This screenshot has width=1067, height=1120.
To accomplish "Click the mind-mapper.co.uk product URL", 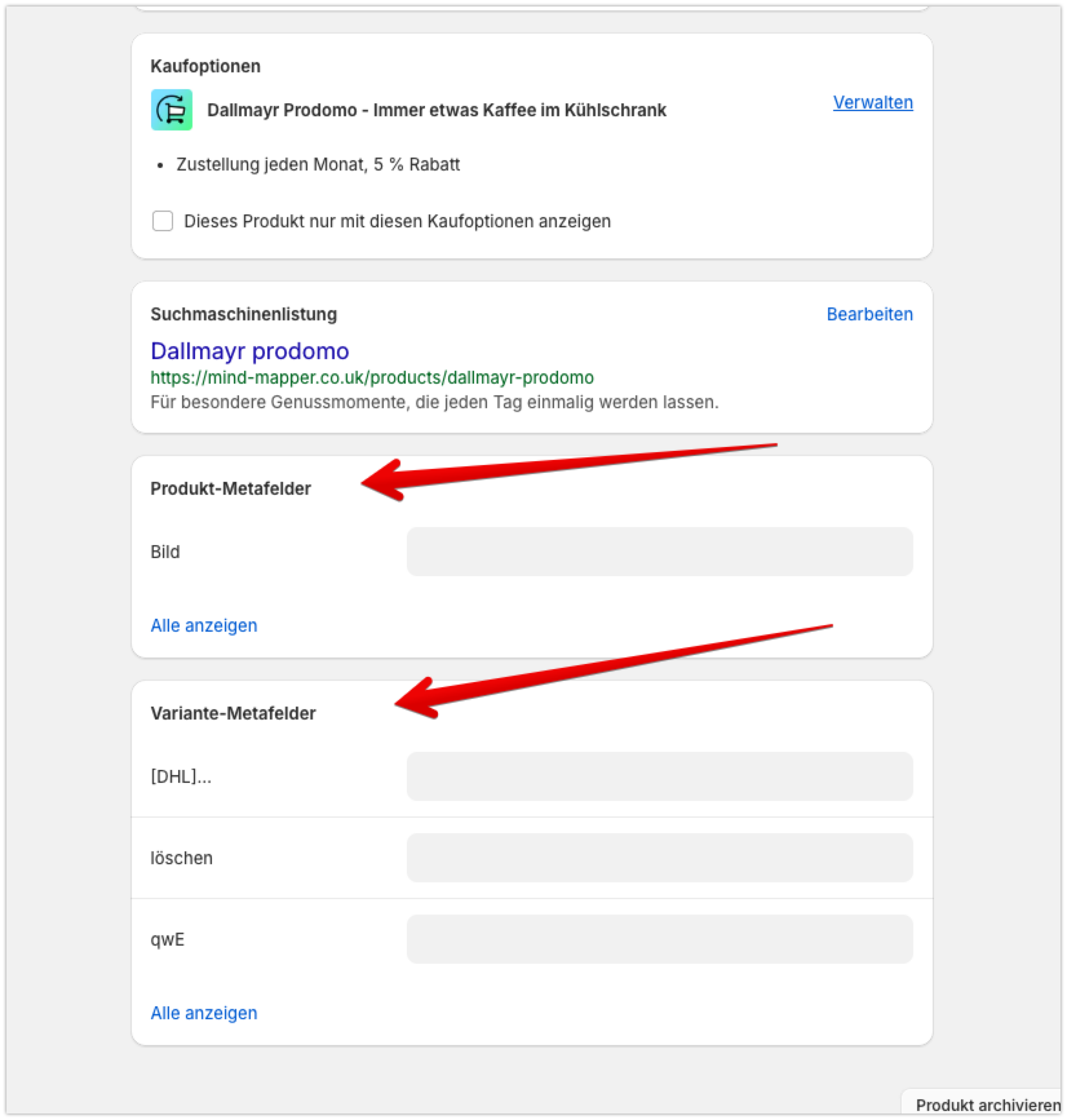I will (372, 377).
